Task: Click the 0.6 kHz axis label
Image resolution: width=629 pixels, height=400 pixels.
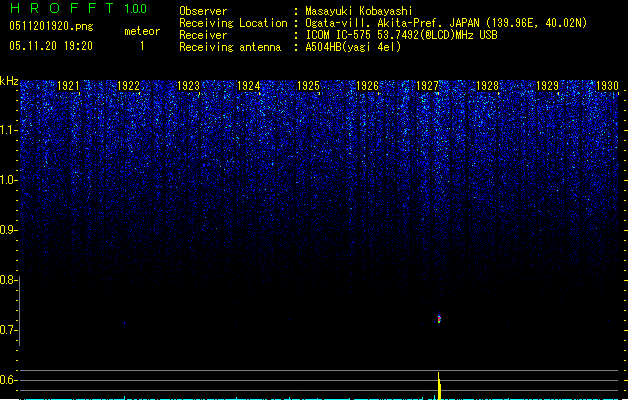Action: point(8,380)
